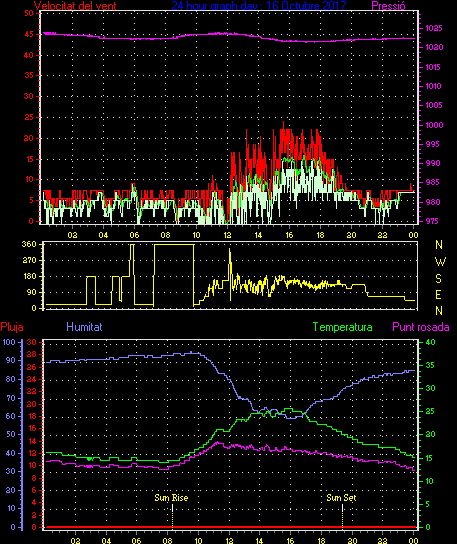
Task: Click the 995 pressure axis value
Action: tap(432, 144)
